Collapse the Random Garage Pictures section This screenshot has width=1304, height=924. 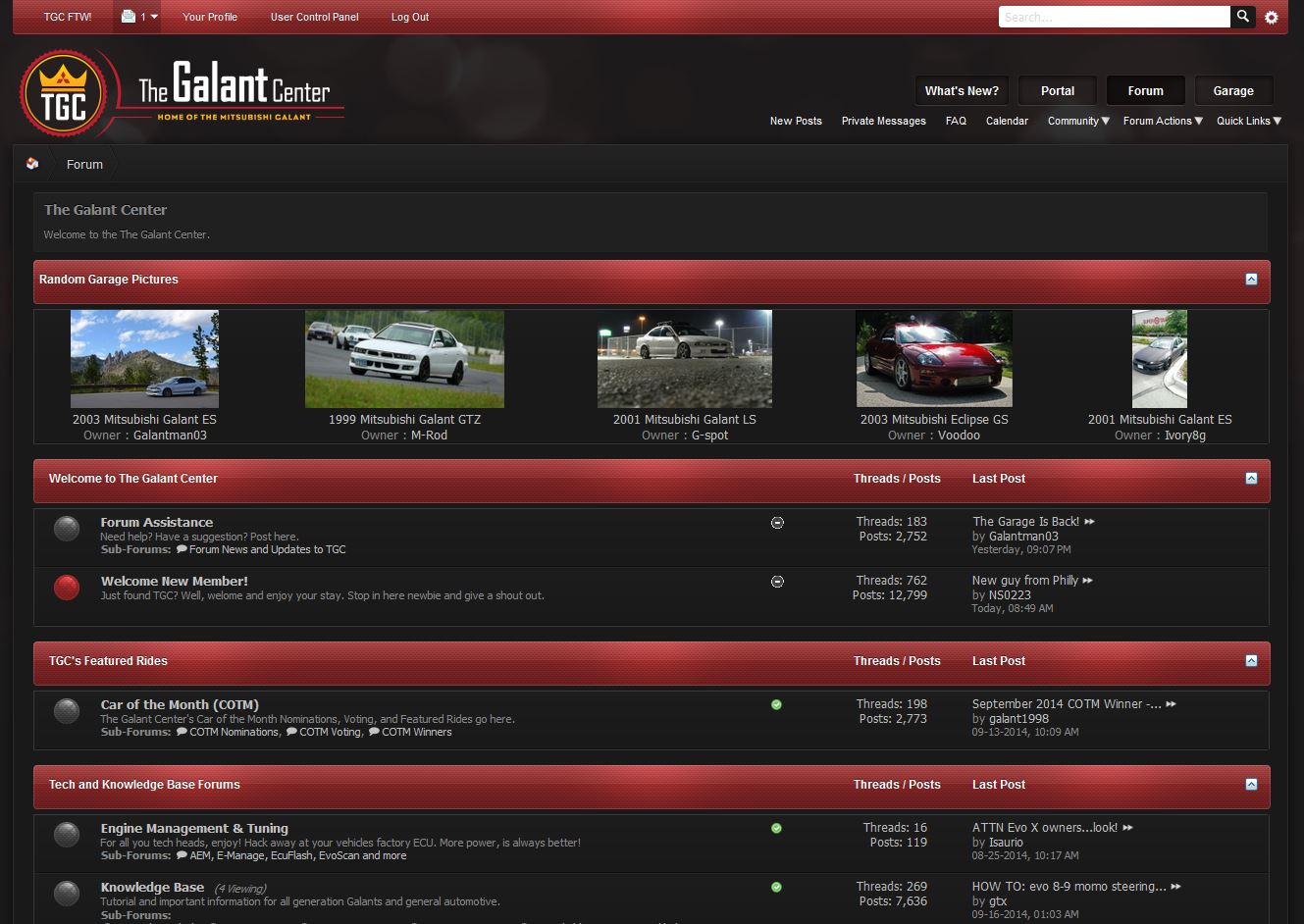tap(1251, 280)
